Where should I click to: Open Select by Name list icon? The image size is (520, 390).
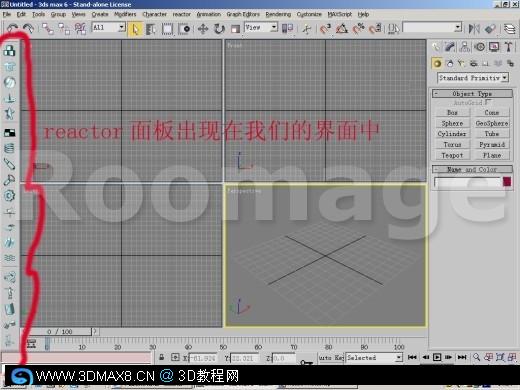pos(151,29)
